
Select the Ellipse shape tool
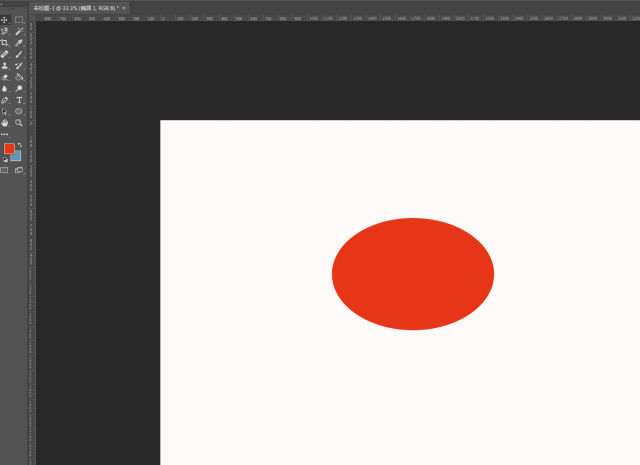19,111
